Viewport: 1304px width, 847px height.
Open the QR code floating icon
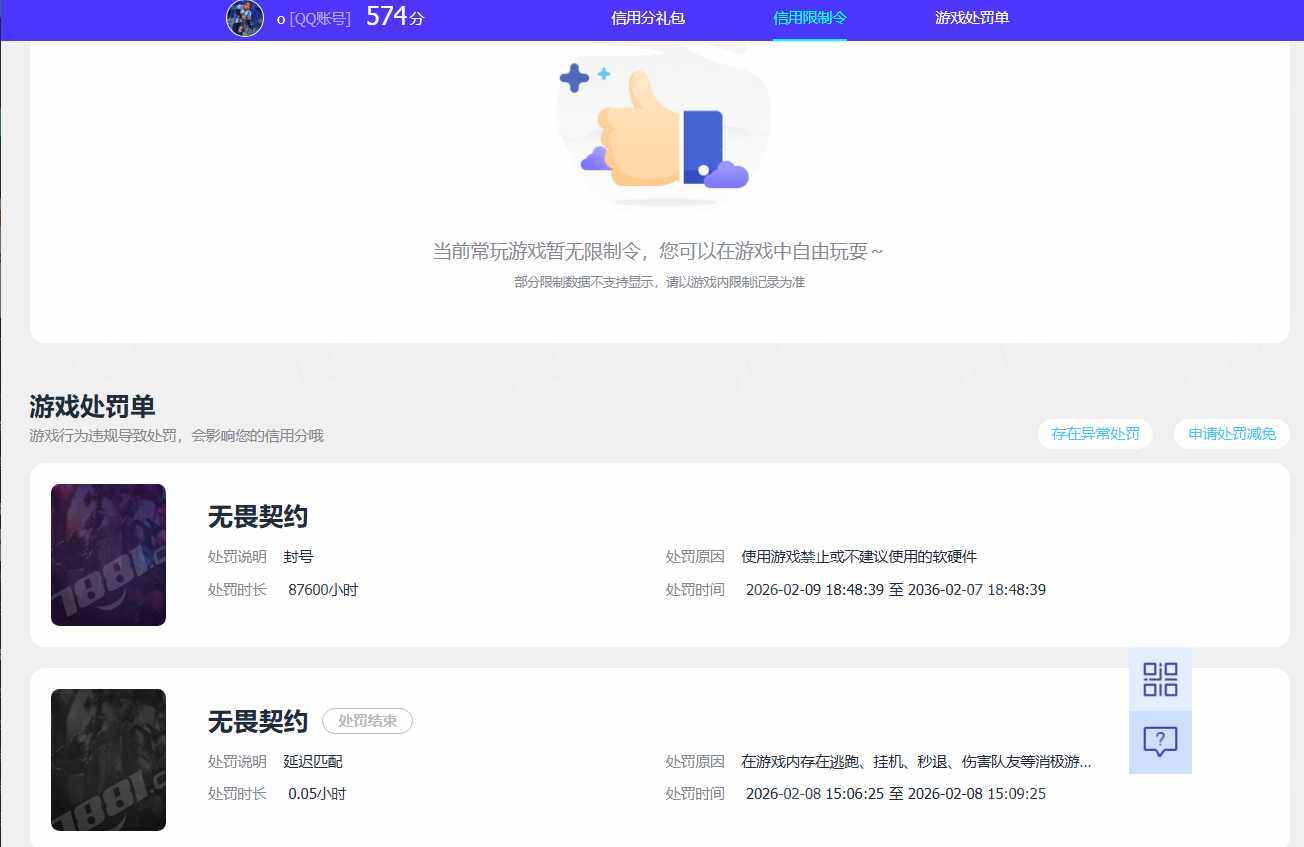click(1160, 679)
